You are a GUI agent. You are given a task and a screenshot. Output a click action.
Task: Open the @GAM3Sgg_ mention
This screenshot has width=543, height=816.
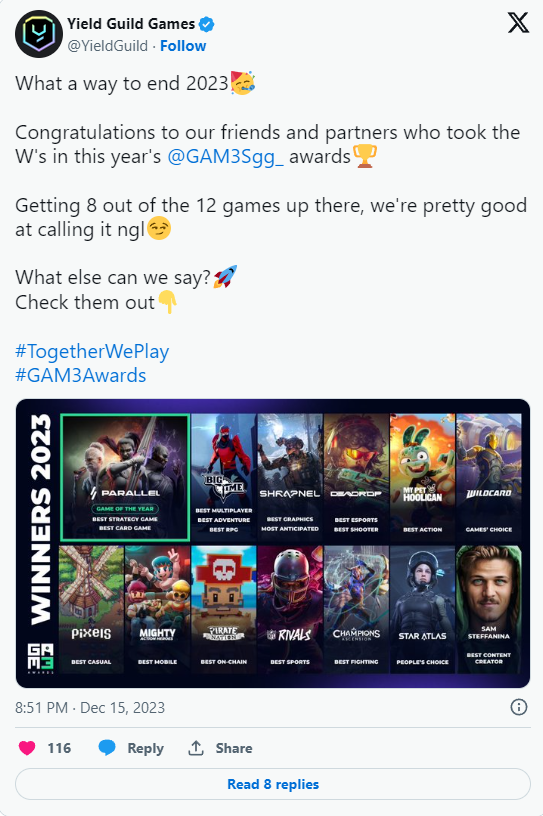[x=225, y=157]
